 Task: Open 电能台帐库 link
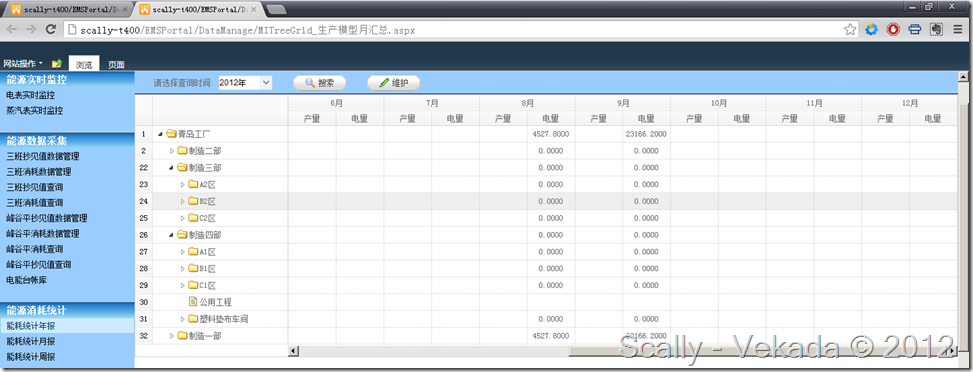pos(26,279)
